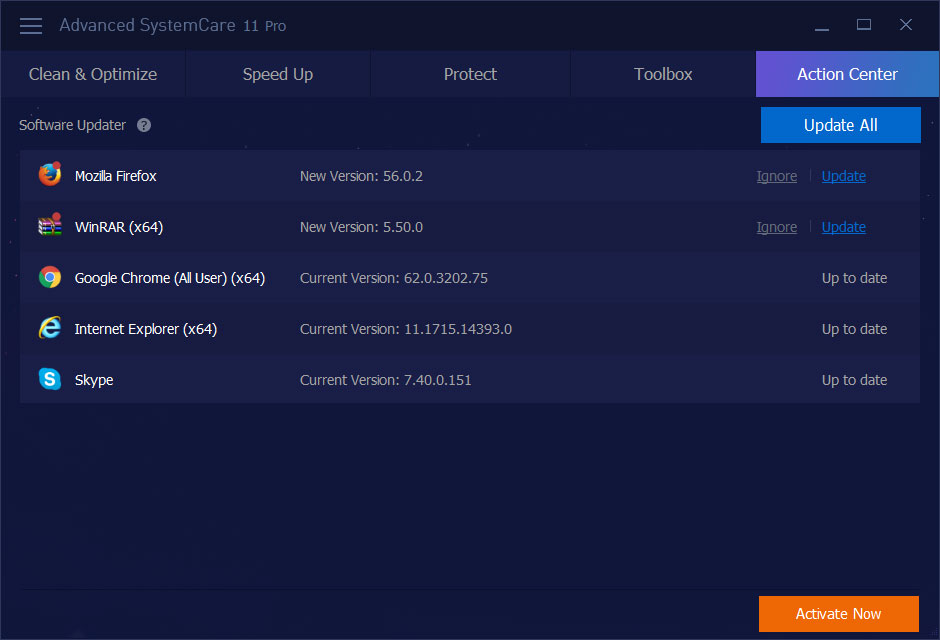Update WinRAR (x64) to 5.50.0
940x640 pixels.
coord(843,227)
